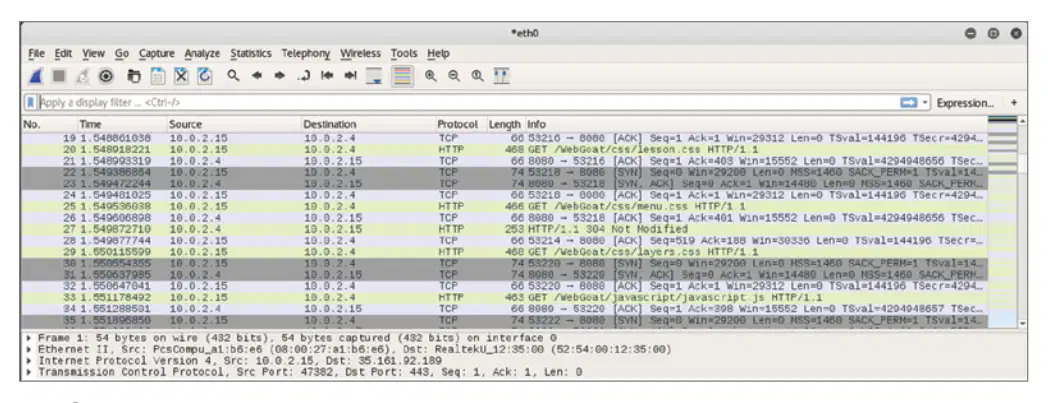Find a packet with magnifier icon

[233, 76]
